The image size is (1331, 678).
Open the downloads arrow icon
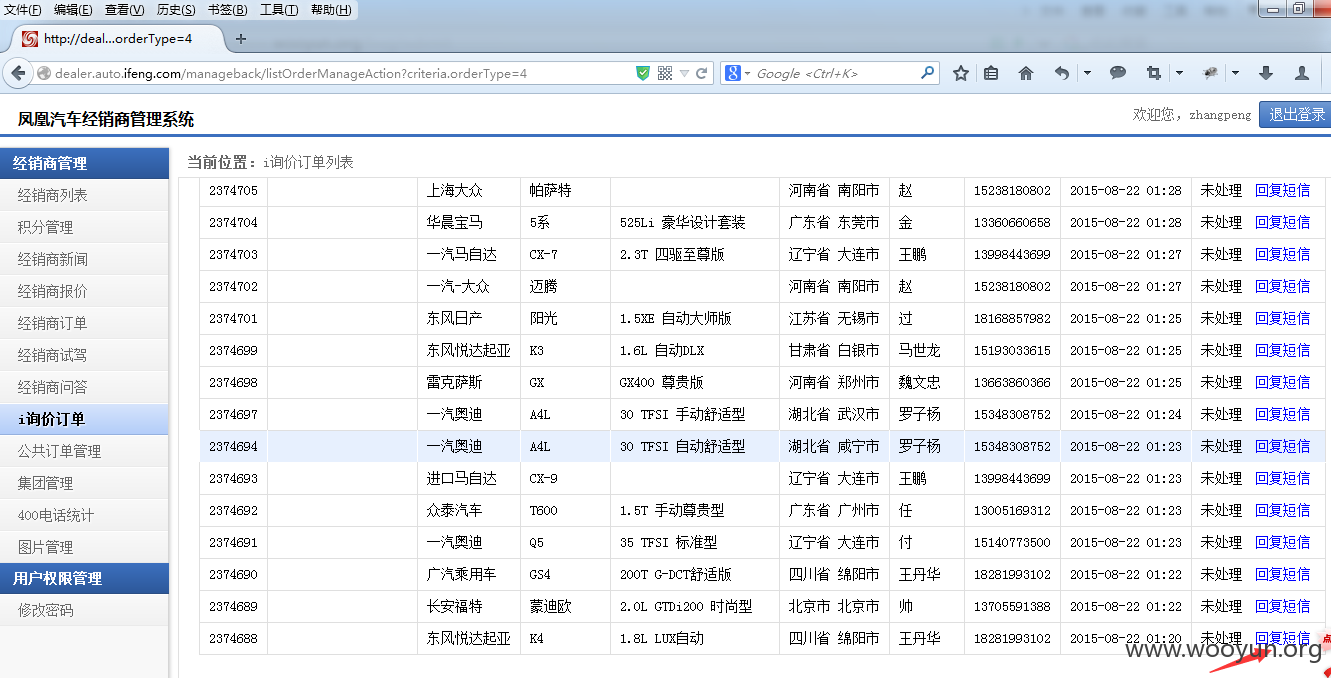(x=1266, y=73)
